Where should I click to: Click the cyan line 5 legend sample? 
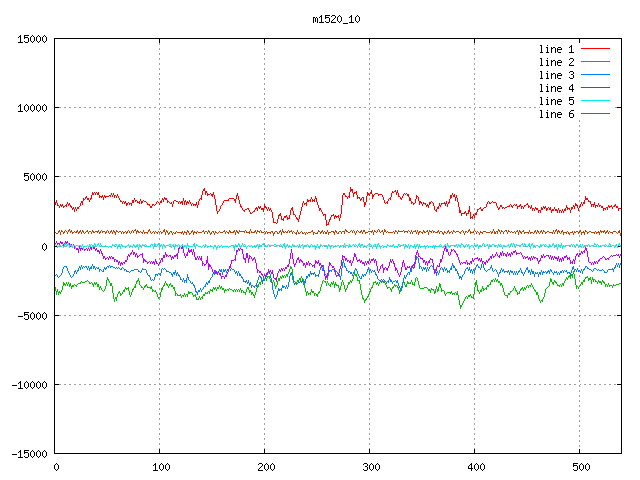coord(596,101)
